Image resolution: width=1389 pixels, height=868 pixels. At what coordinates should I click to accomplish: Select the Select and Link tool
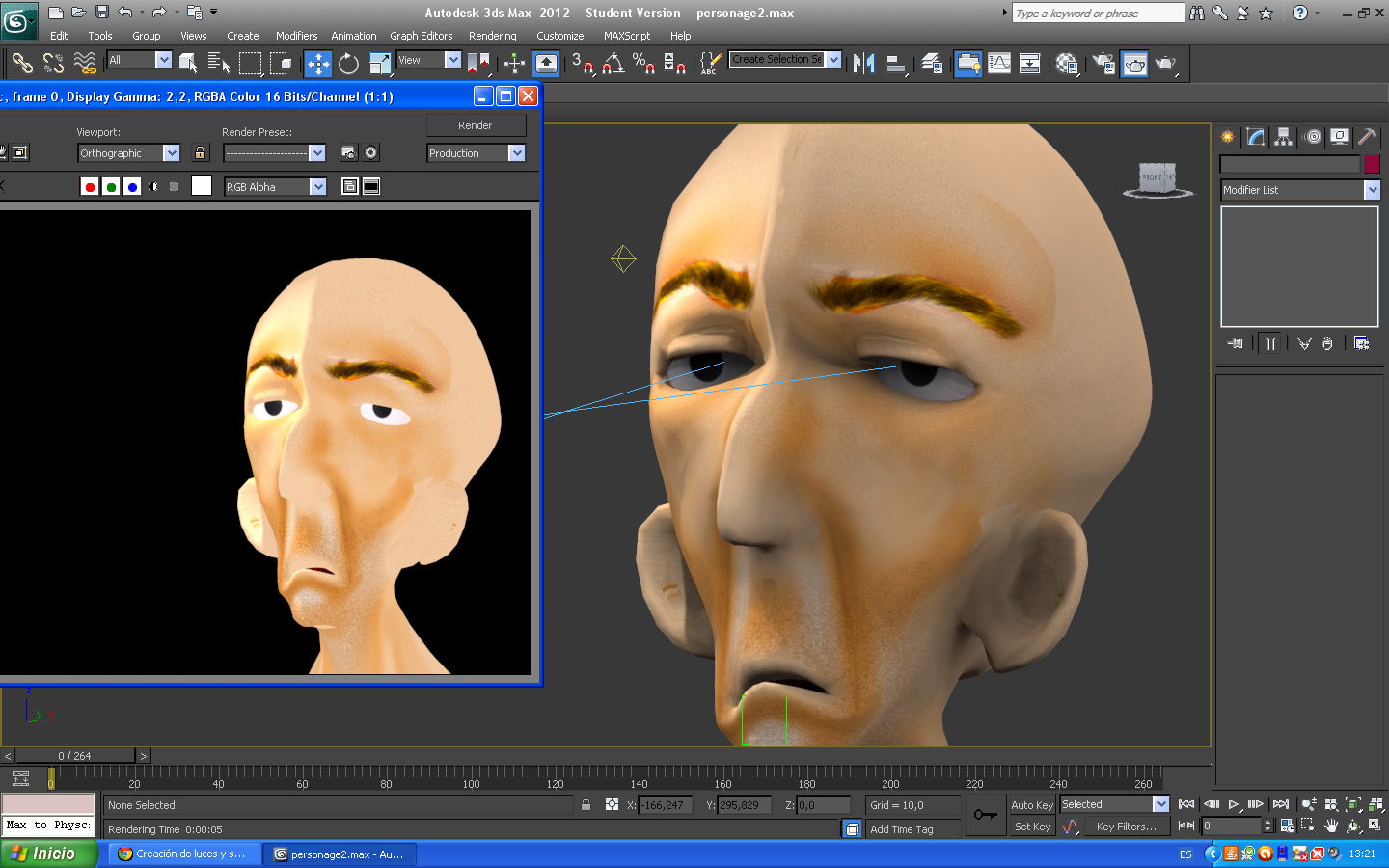tap(22, 64)
